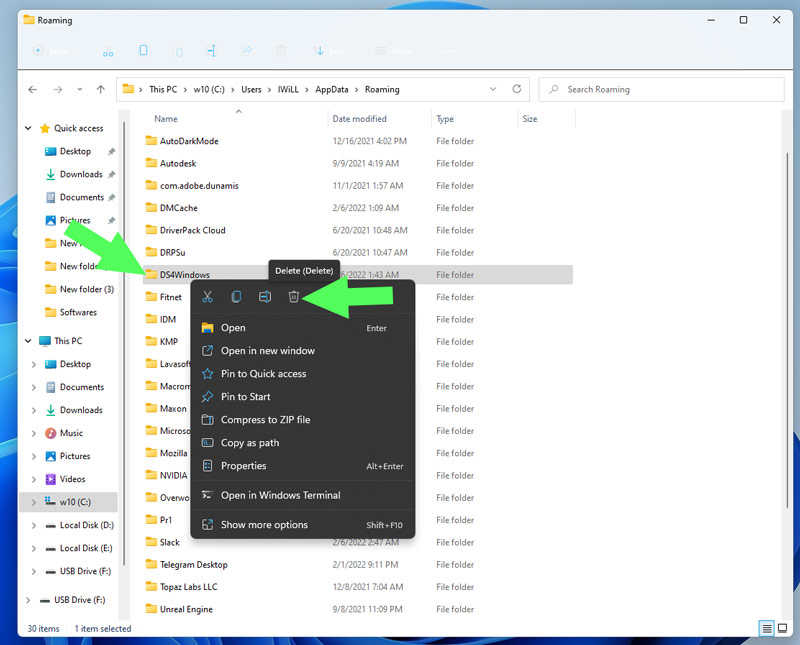Switch to large thumbnails view in status bar
800x645 pixels.
[783, 628]
